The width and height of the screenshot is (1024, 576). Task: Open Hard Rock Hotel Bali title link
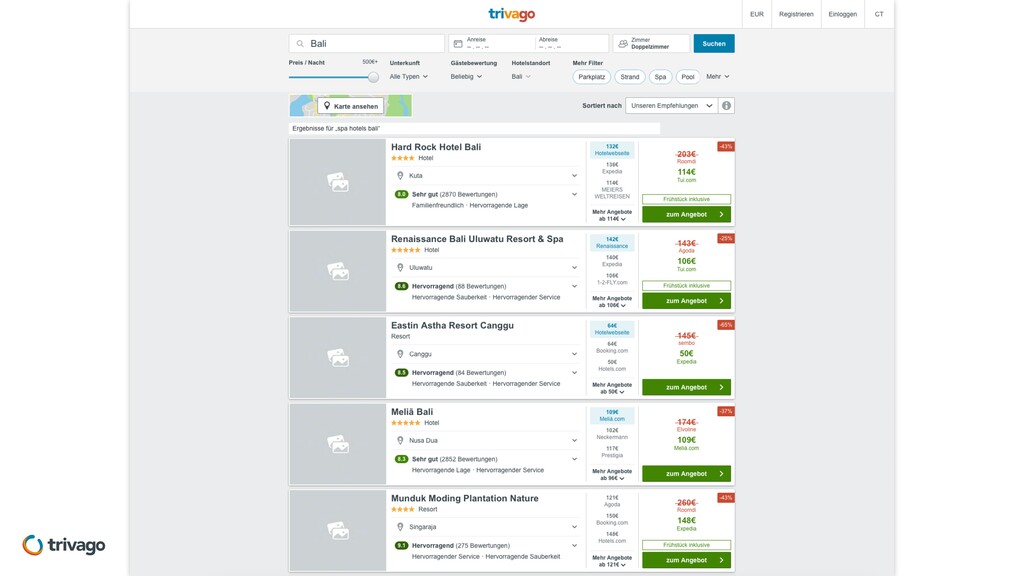click(436, 147)
